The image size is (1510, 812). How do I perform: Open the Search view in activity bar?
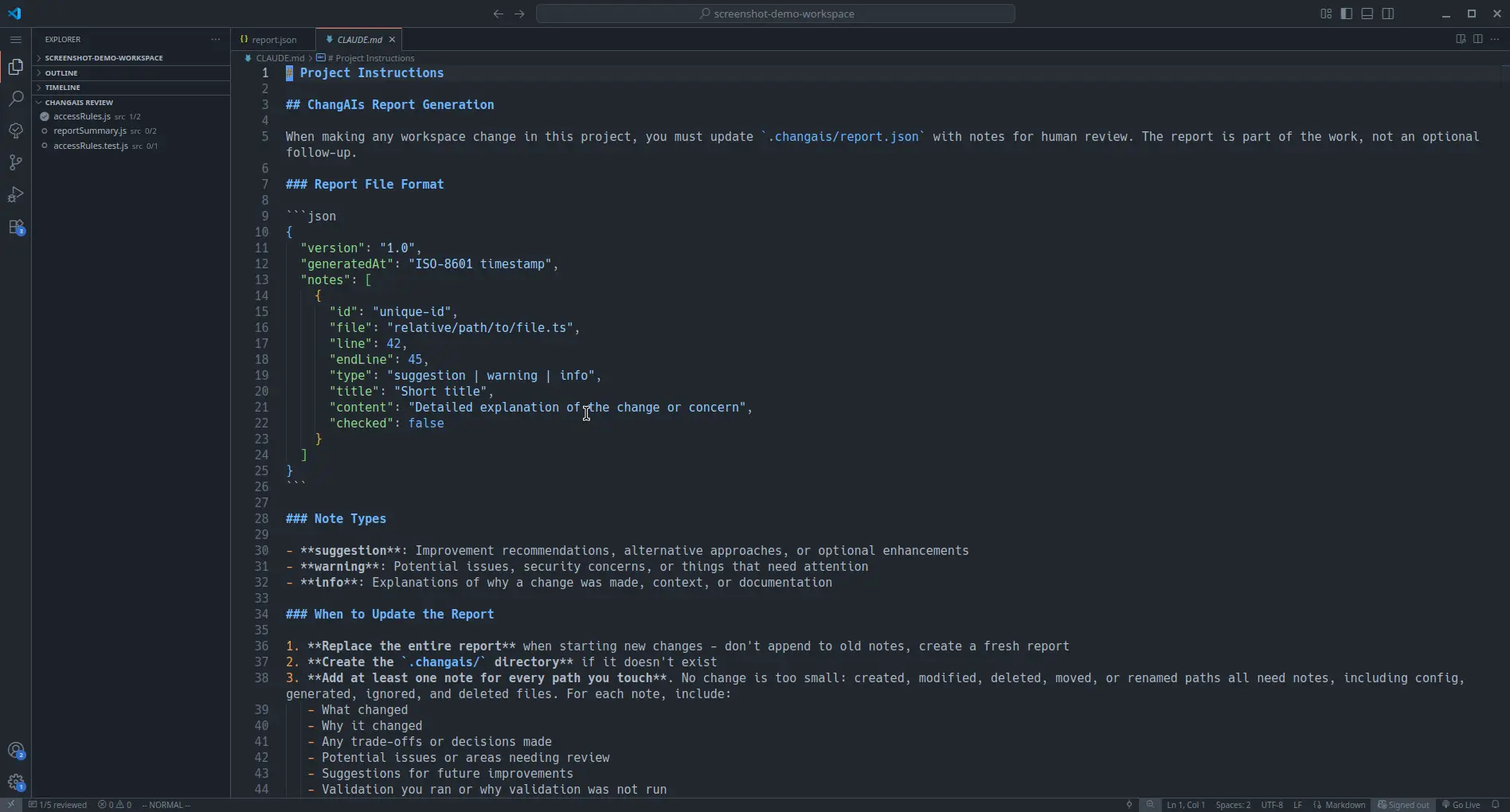[16, 99]
